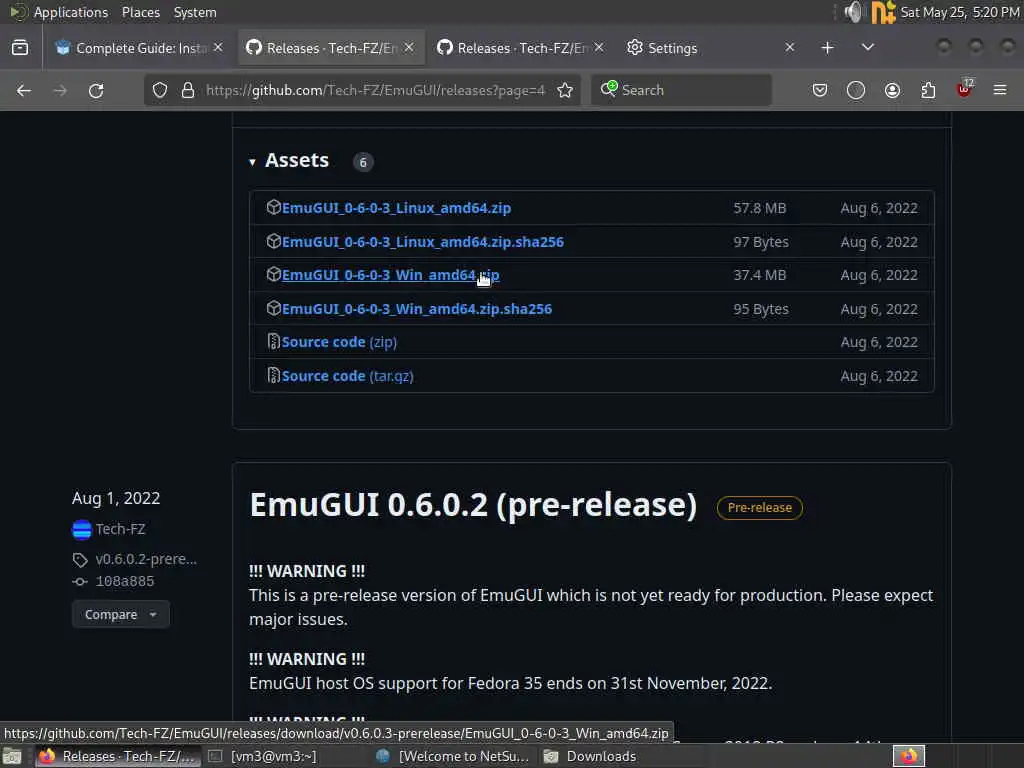1024x768 pixels.
Task: Open the Tech-FZ author profile
Action: [120, 529]
